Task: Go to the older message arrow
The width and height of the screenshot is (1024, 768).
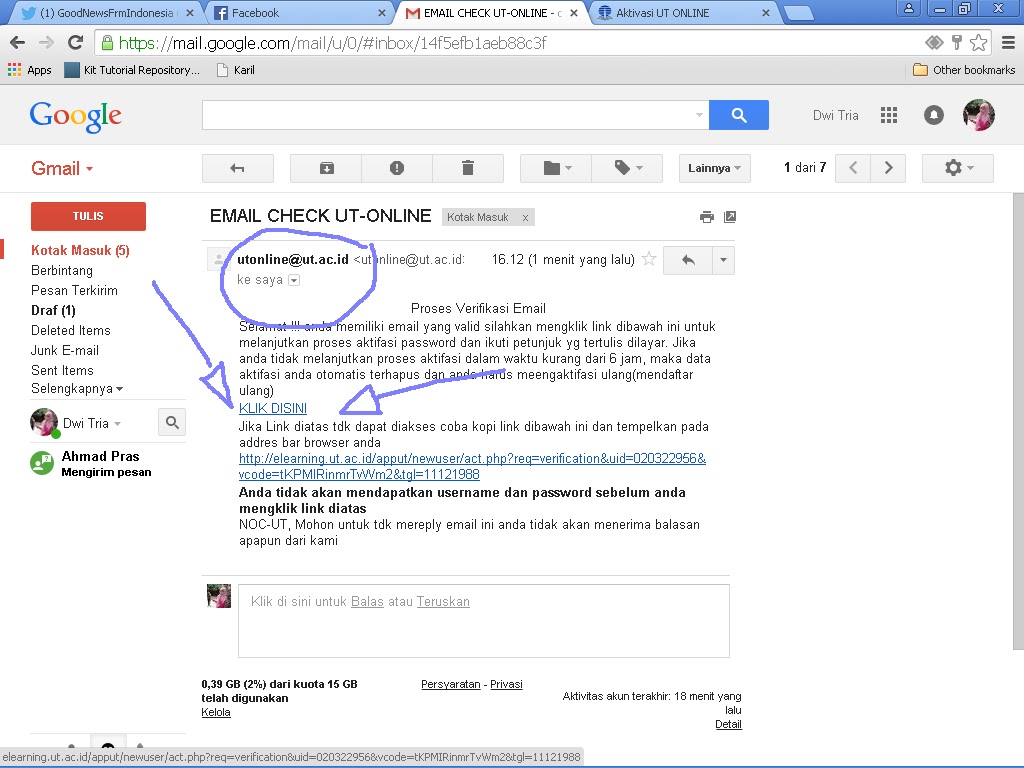Action: [888, 168]
